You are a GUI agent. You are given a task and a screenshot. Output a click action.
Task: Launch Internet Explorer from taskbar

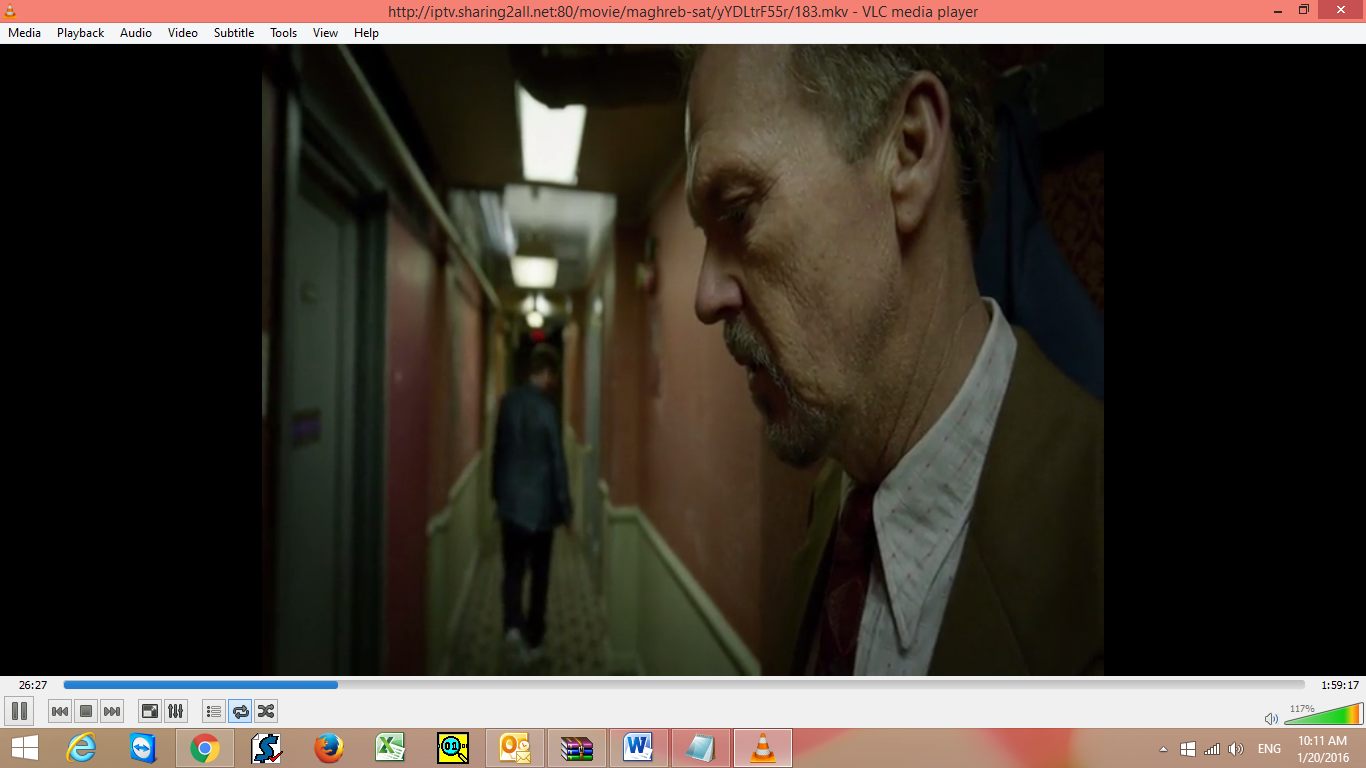tap(81, 748)
